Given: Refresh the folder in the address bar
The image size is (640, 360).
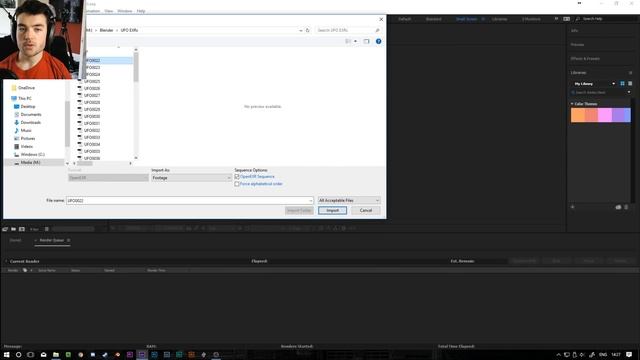Looking at the screenshot, I should coord(308,30).
